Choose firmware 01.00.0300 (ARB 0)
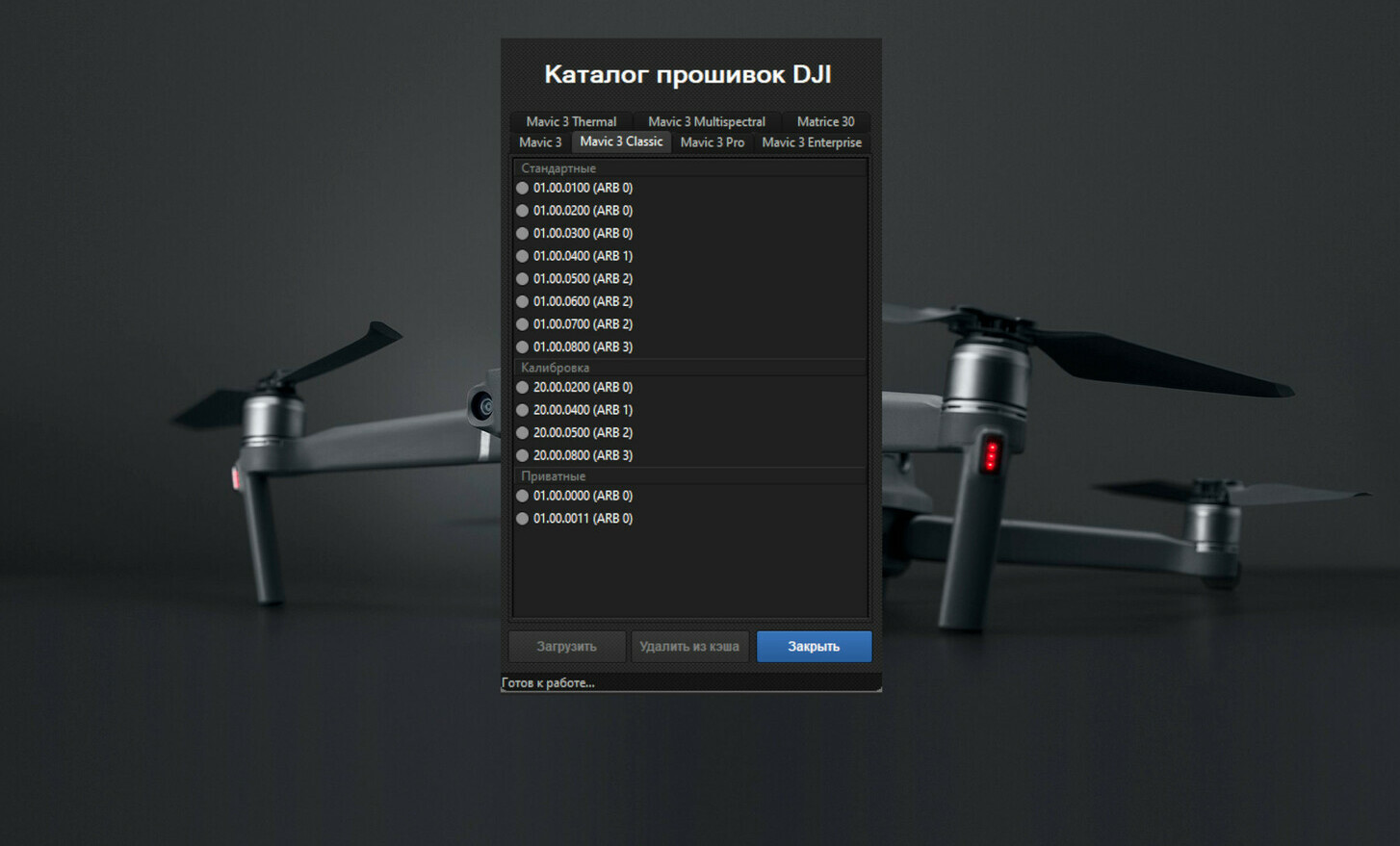 coord(582,233)
